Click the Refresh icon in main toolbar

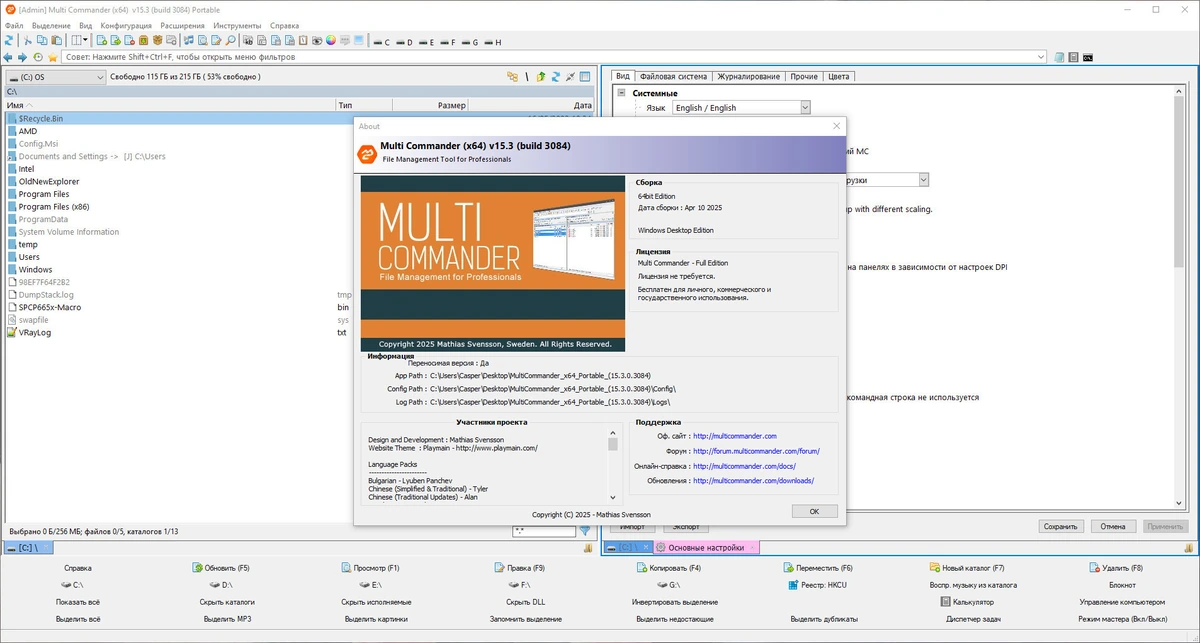(9, 41)
